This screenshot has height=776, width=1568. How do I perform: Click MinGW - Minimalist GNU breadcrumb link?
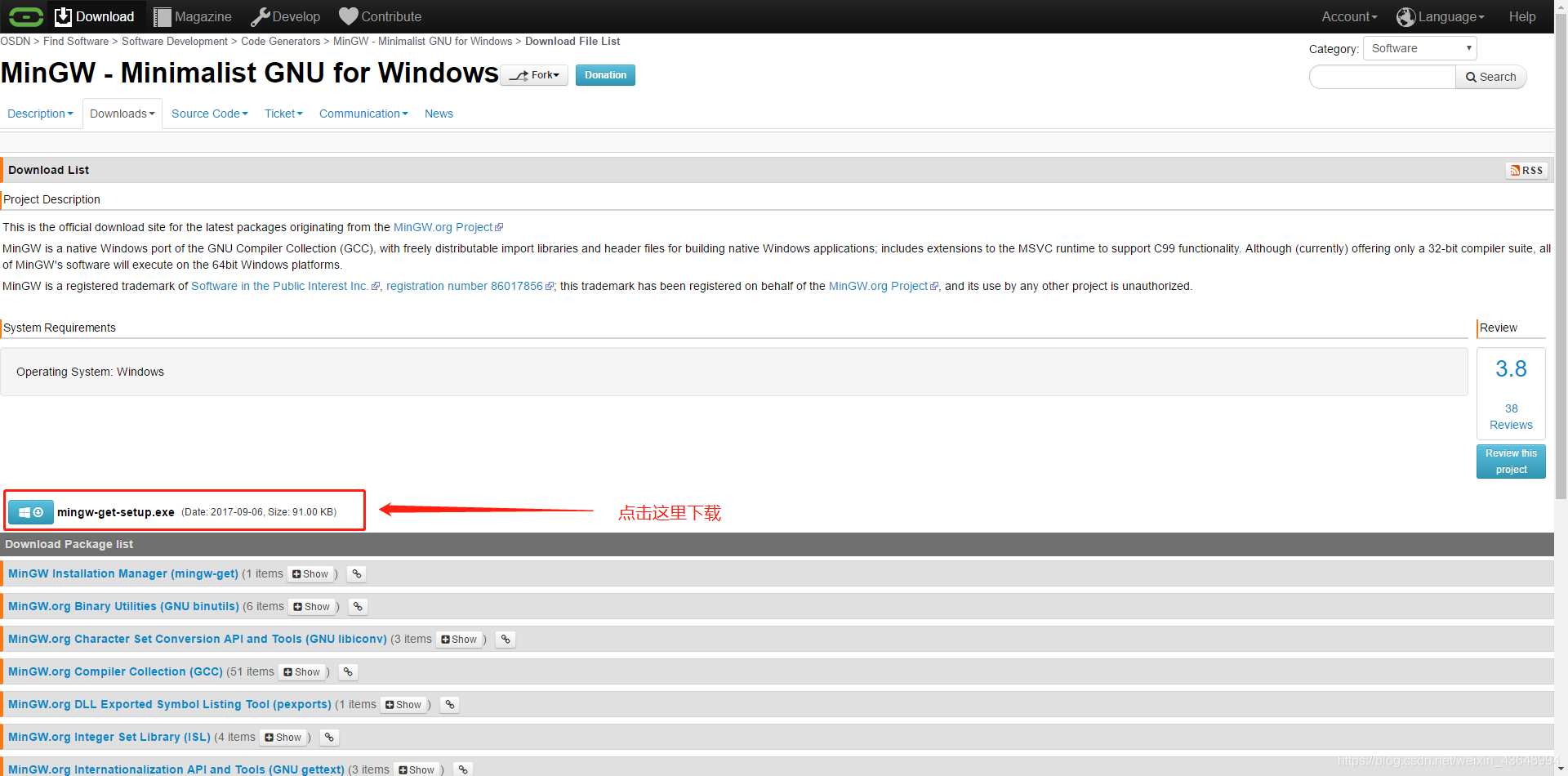(x=422, y=41)
